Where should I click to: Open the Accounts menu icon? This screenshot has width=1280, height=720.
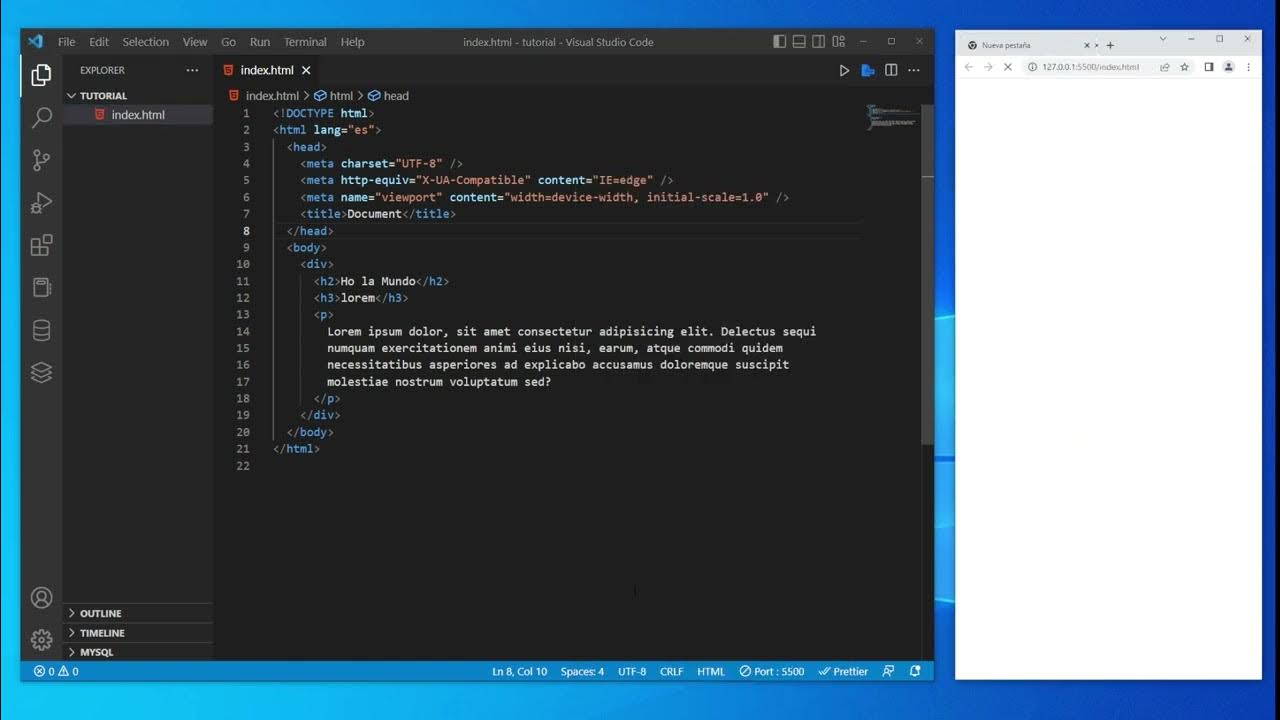tap(41, 598)
